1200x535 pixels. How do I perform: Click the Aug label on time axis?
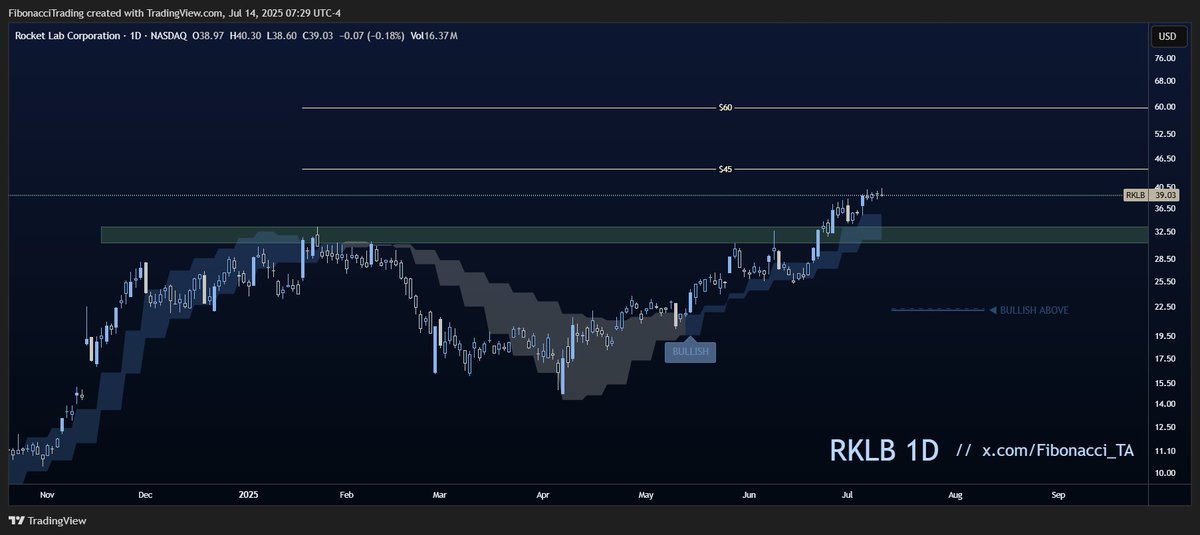point(955,495)
